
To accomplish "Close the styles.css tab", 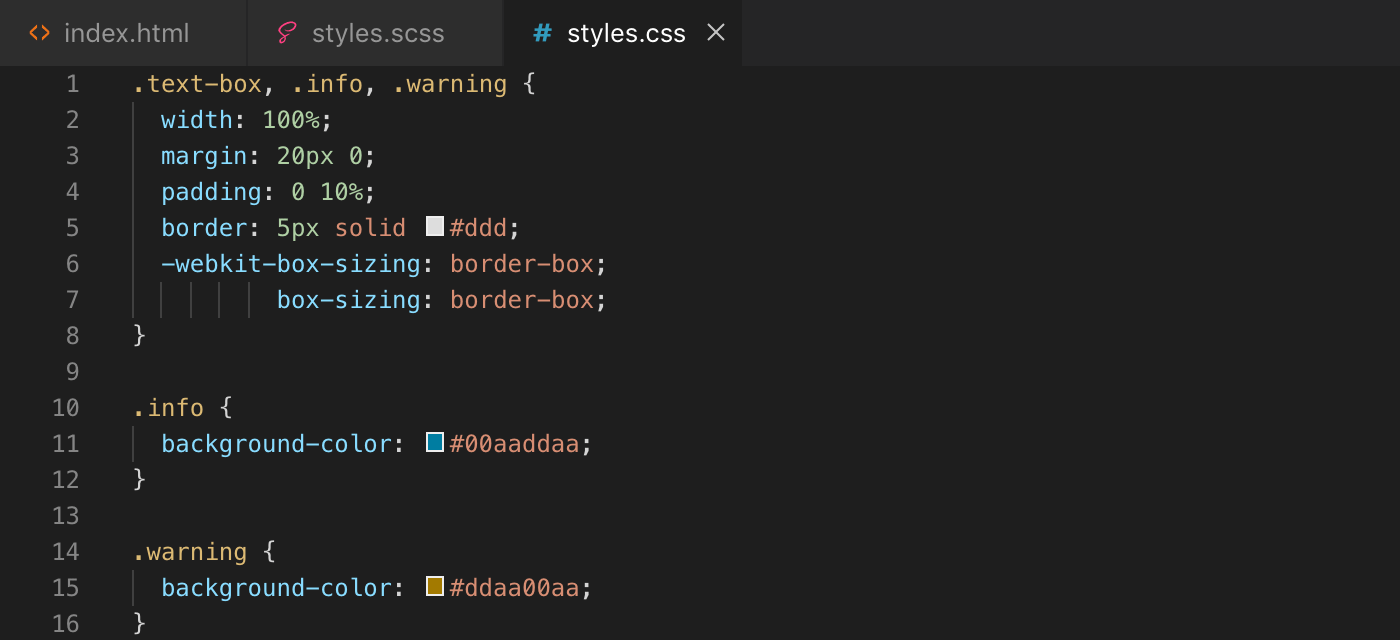I will 716,33.
